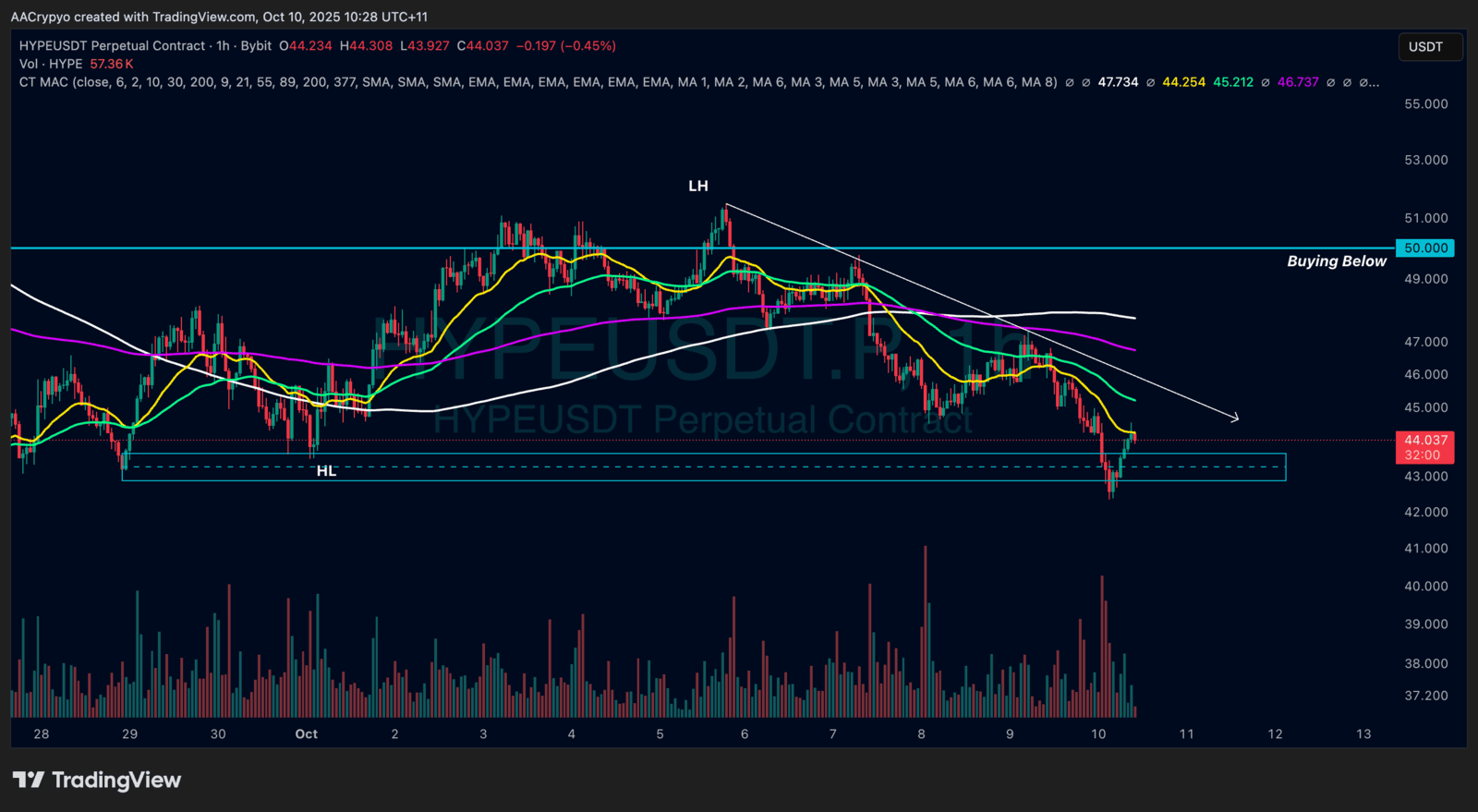Select the LH text annotation
Image resolution: width=1478 pixels, height=812 pixels.
tap(698, 187)
